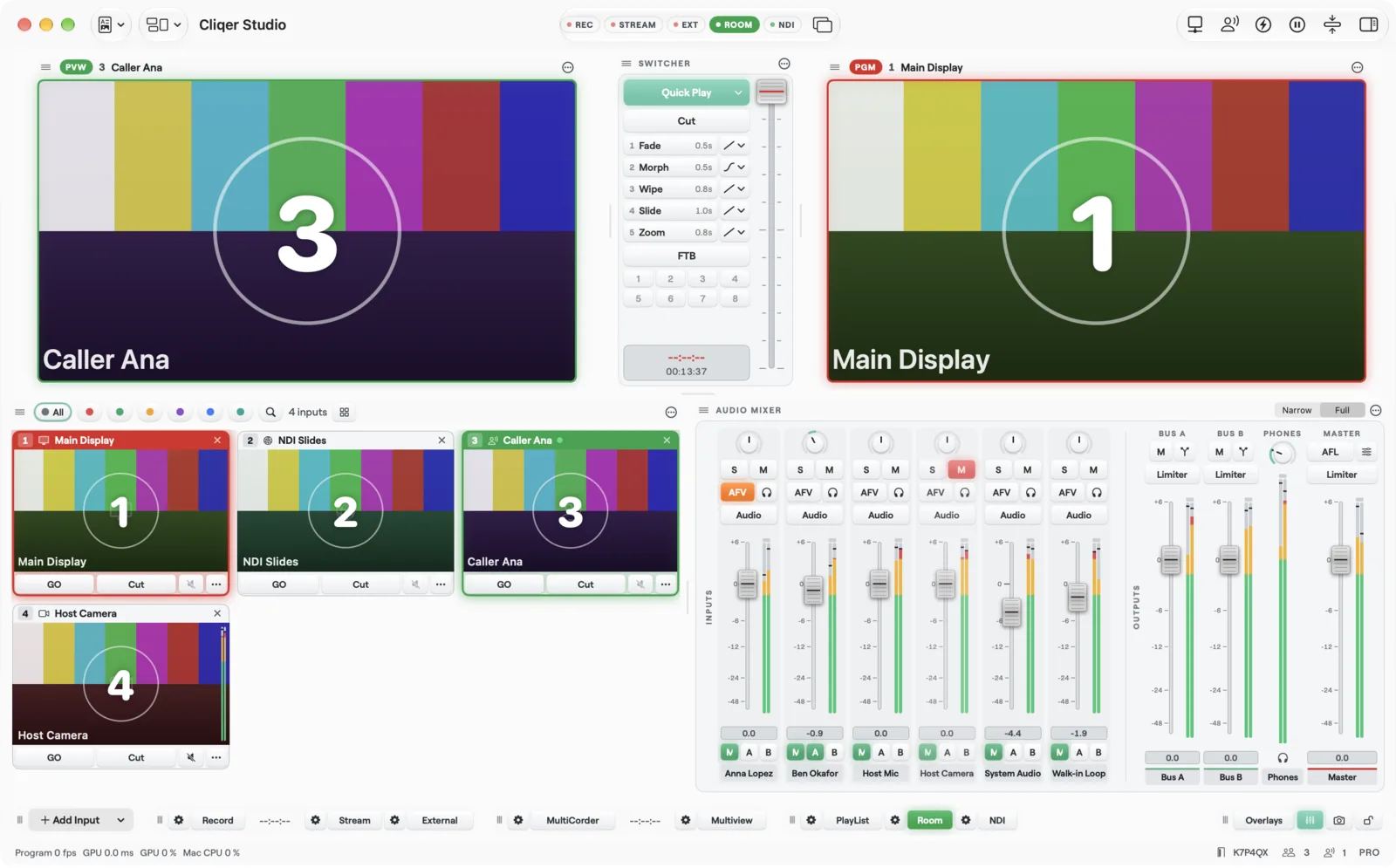
Task: Click the pause circle icon in title bar
Action: [1297, 24]
